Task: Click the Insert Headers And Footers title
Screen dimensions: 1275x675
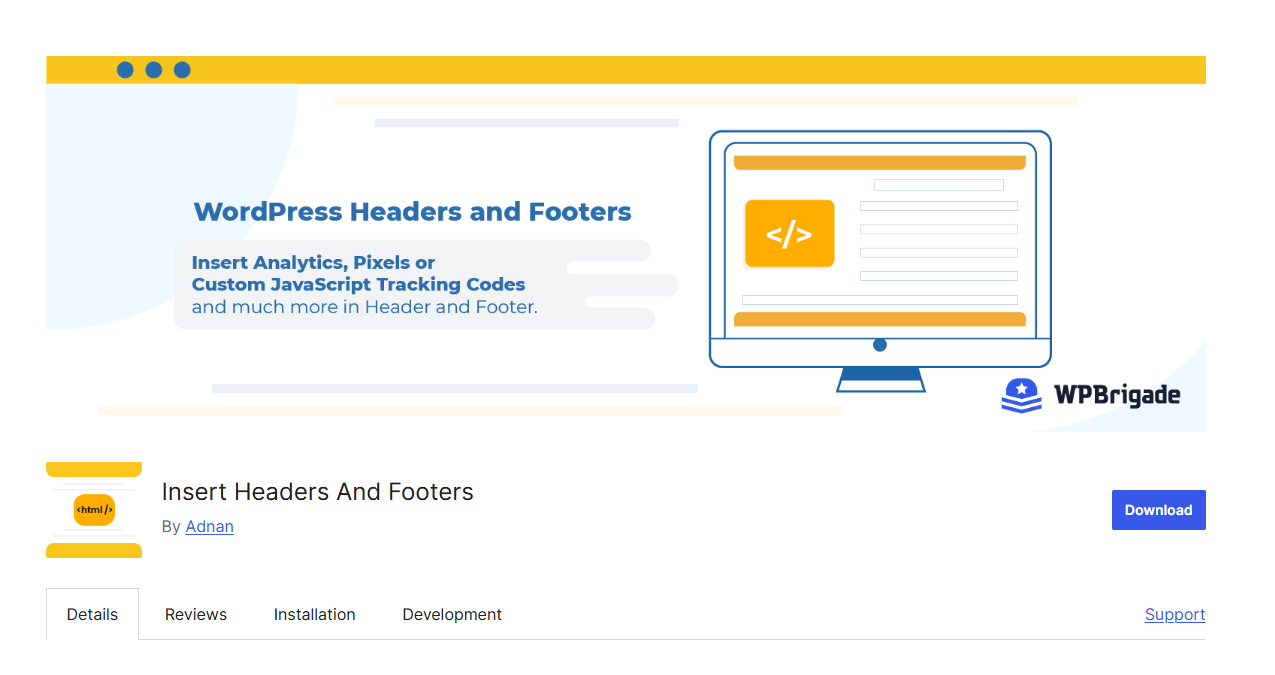Action: [317, 491]
